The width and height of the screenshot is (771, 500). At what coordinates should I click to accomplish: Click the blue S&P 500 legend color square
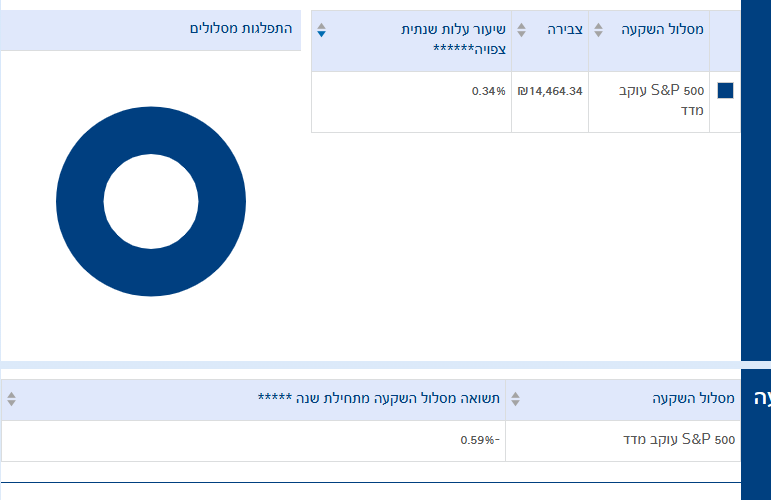(725, 90)
